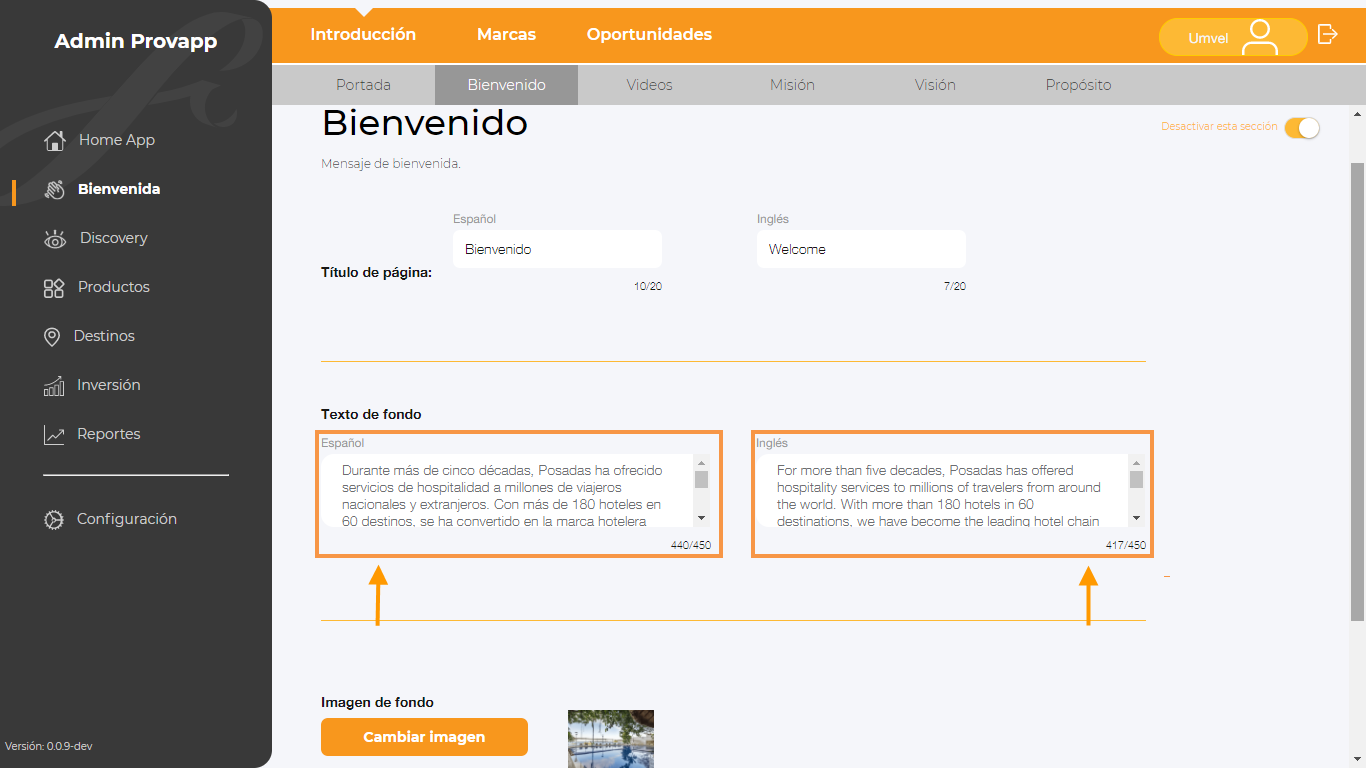Open the Propósito tab
This screenshot has width=1366, height=768.
click(1078, 85)
